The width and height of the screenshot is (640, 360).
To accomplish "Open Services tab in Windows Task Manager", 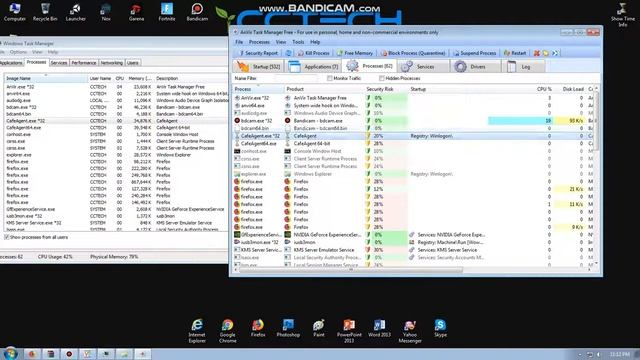I will 59,63.
